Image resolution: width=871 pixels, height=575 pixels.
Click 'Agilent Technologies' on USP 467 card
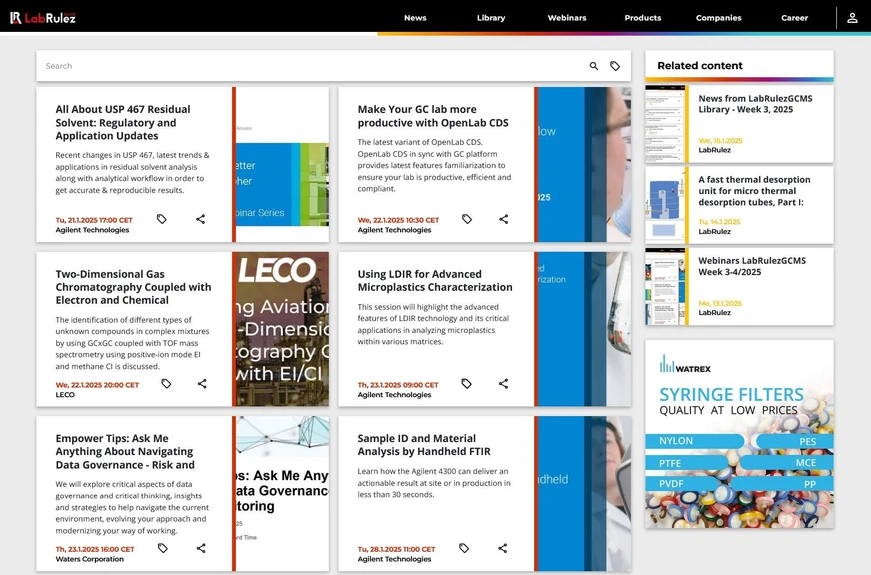[x=92, y=230]
